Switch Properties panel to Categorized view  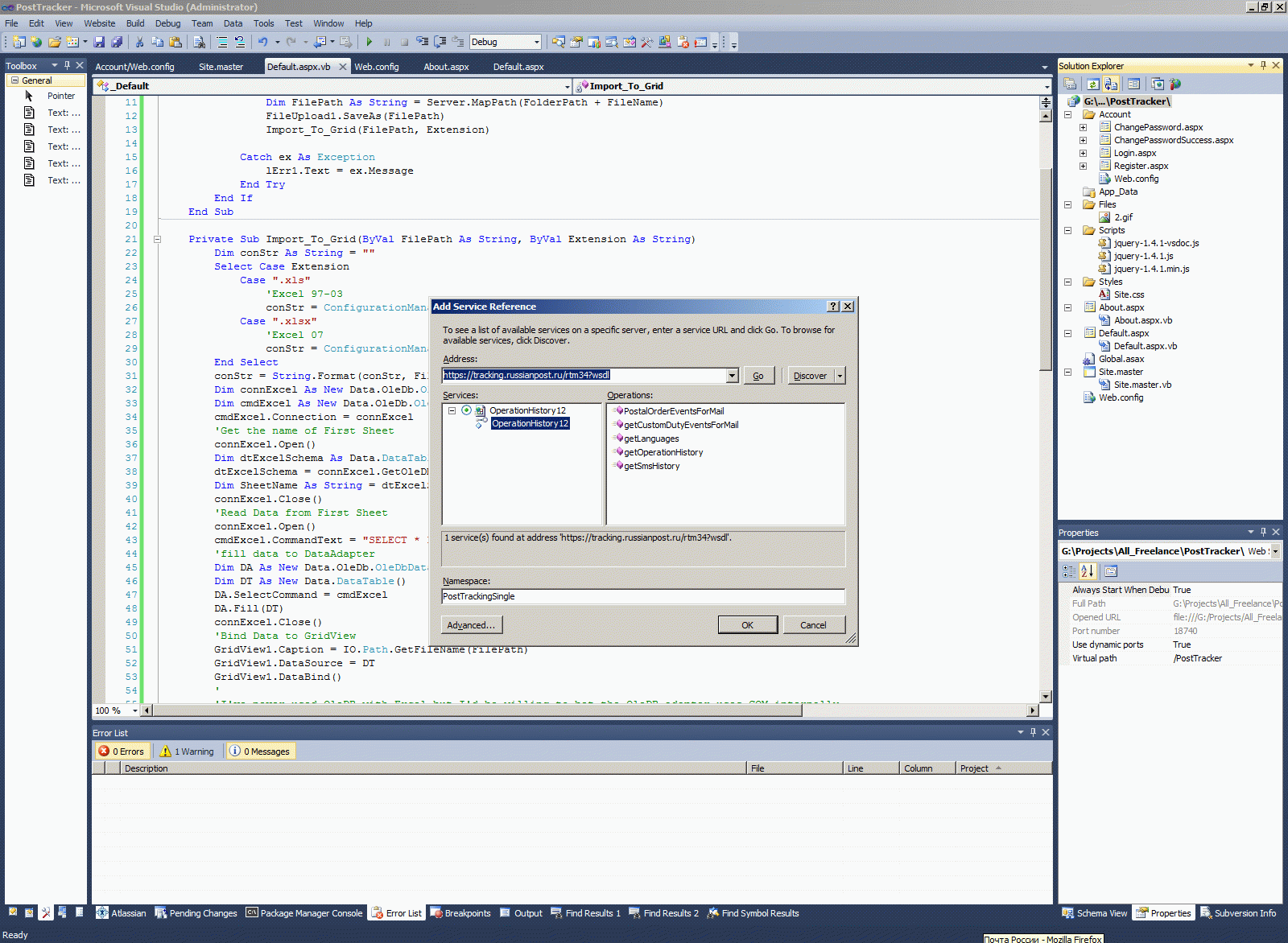point(1069,571)
